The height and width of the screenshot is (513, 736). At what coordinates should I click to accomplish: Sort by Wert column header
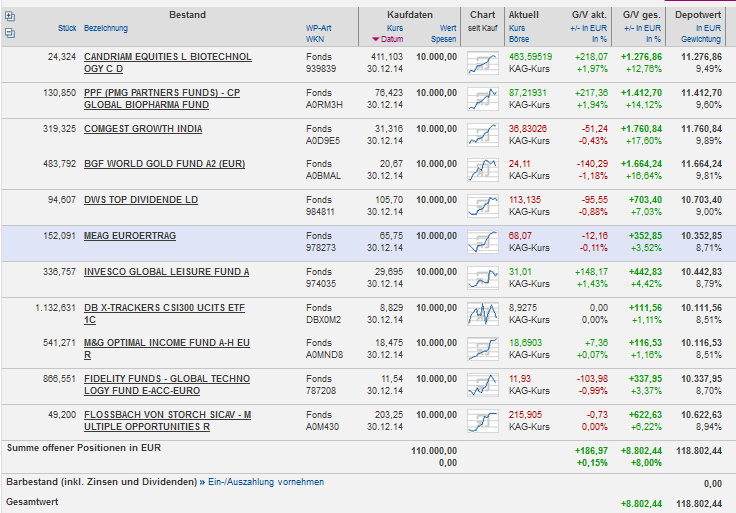click(x=448, y=28)
